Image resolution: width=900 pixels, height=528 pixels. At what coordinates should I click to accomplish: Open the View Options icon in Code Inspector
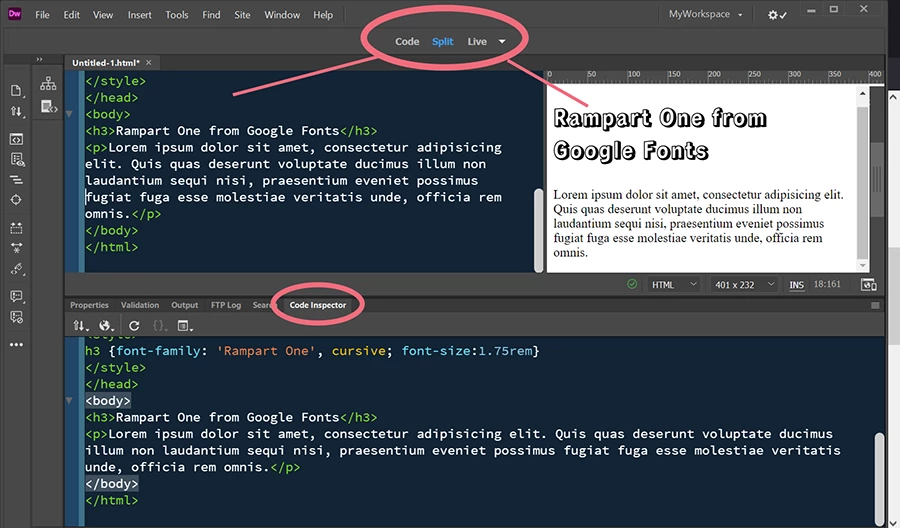point(185,326)
